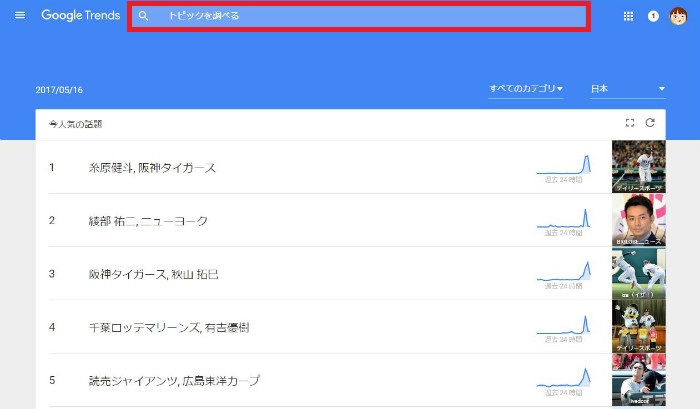Click the Google Trends logo
700x409 pixels.
(x=81, y=15)
